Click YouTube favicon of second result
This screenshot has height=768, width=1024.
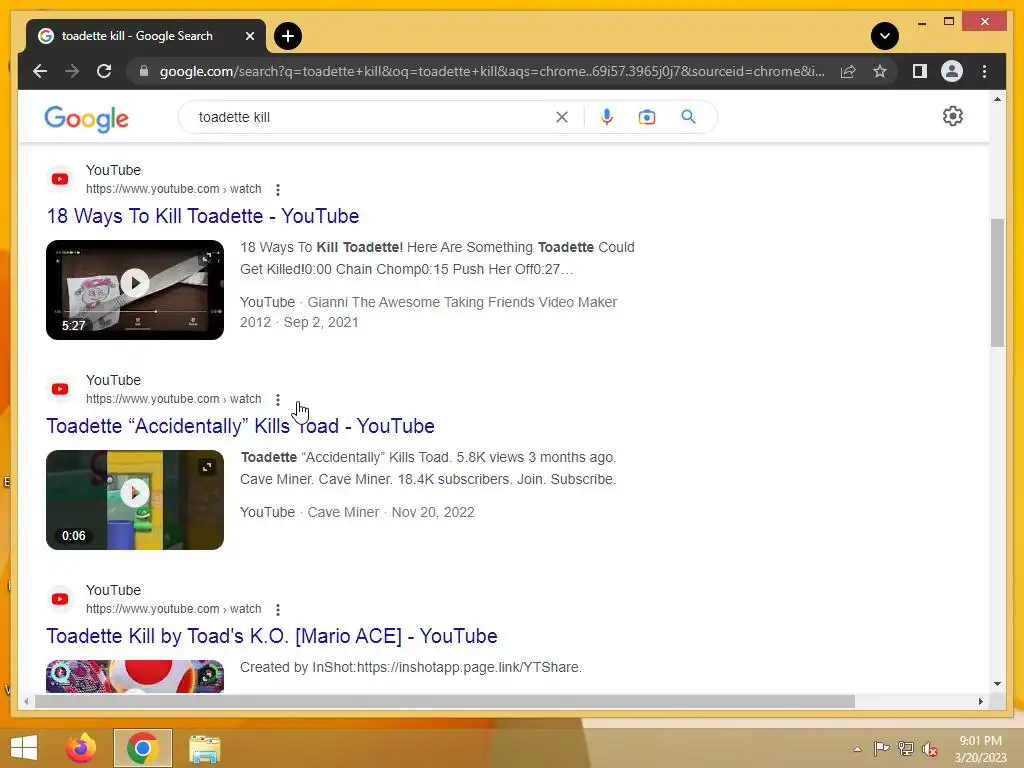60,389
